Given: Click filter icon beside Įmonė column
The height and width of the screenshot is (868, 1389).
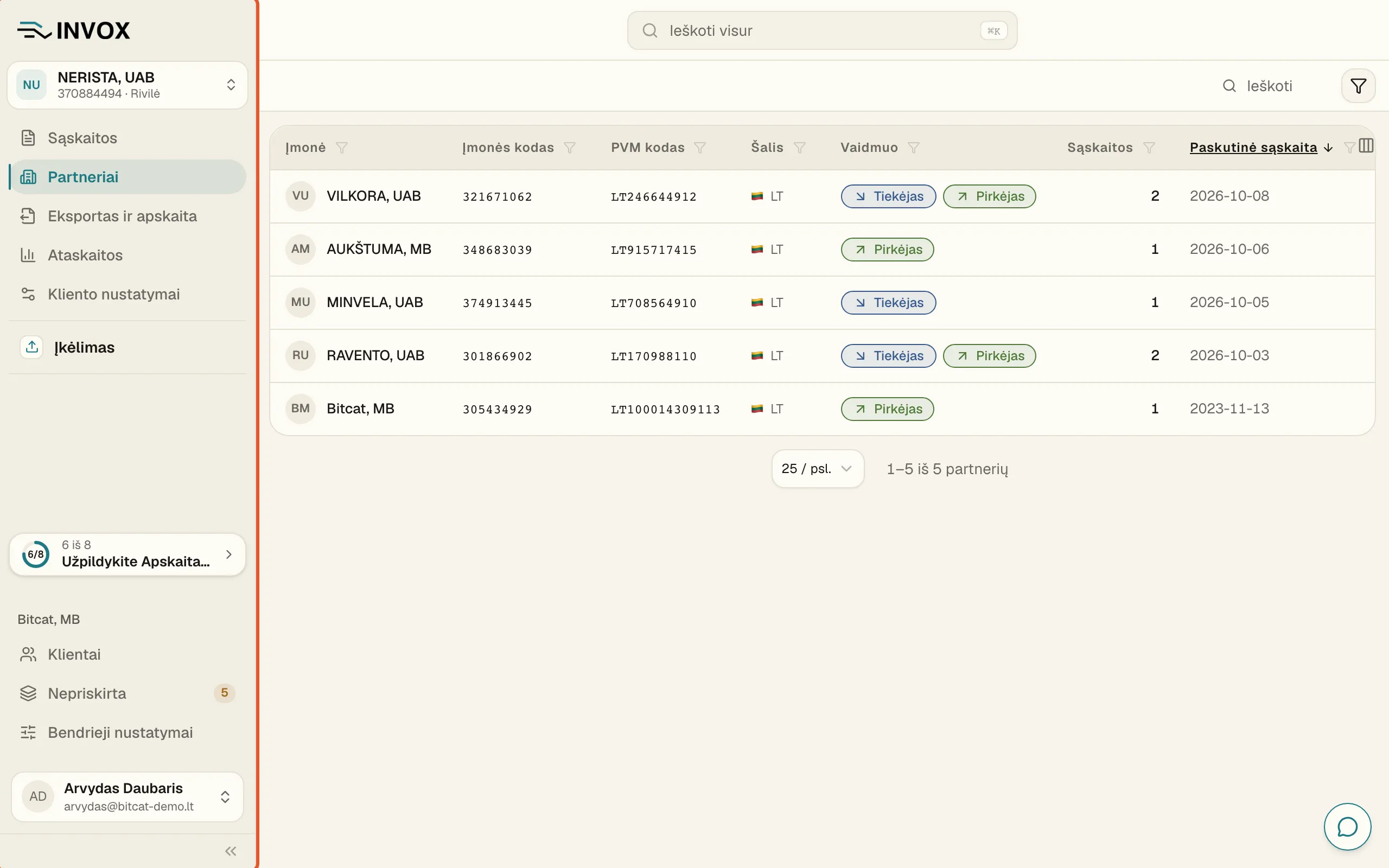Looking at the screenshot, I should point(341,148).
